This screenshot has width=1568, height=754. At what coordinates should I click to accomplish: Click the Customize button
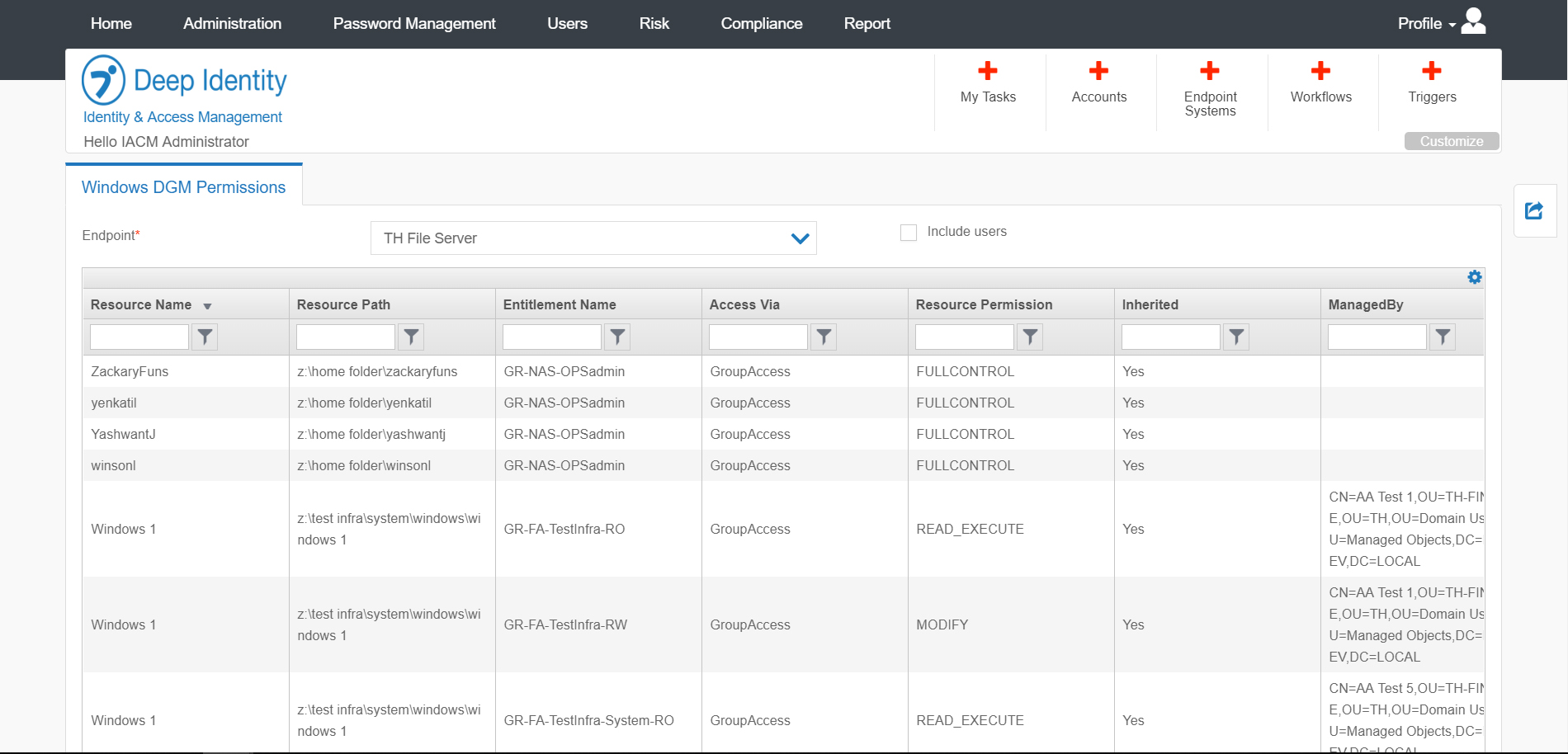pos(1451,141)
